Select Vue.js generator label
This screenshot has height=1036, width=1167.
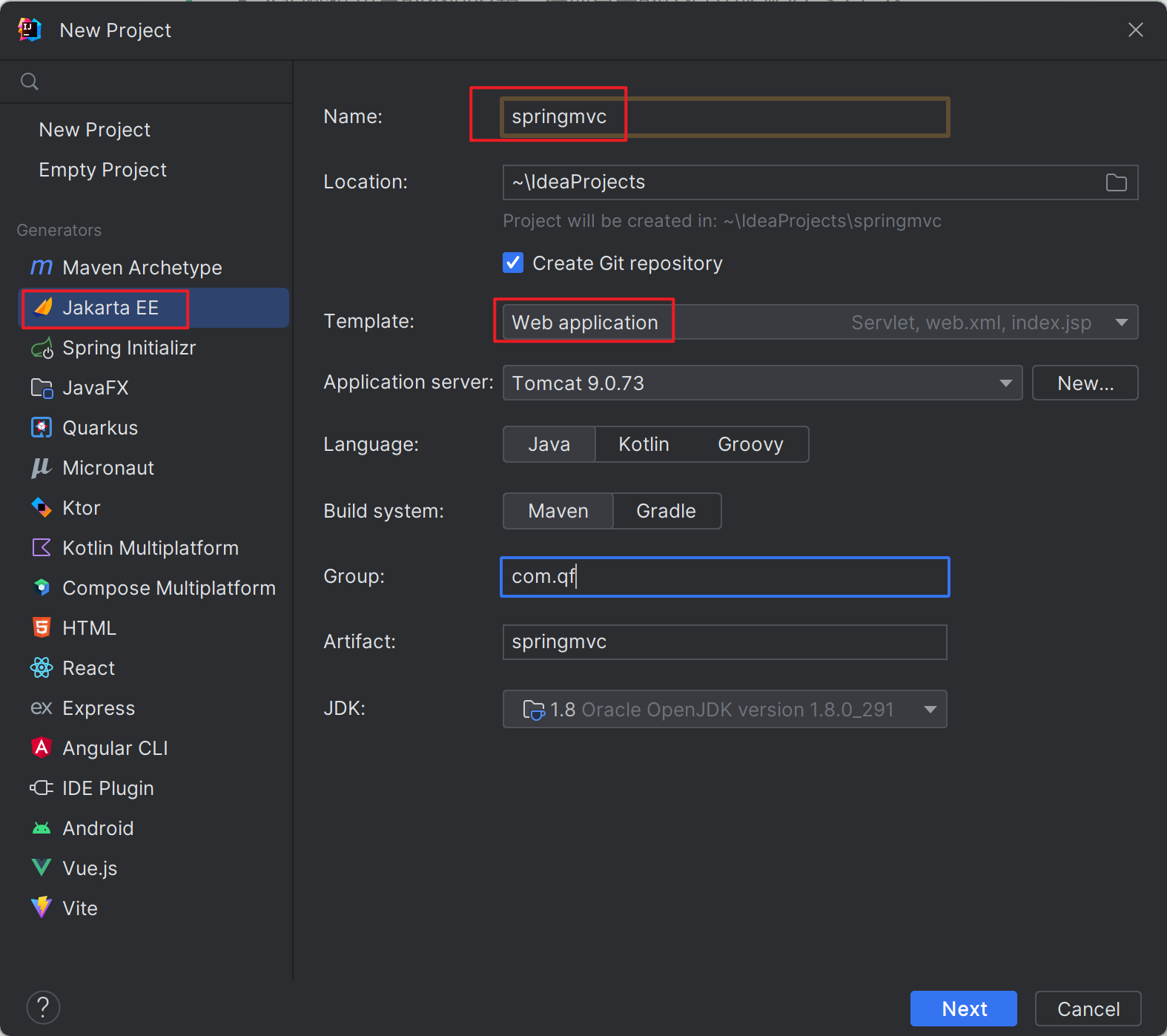[90, 868]
